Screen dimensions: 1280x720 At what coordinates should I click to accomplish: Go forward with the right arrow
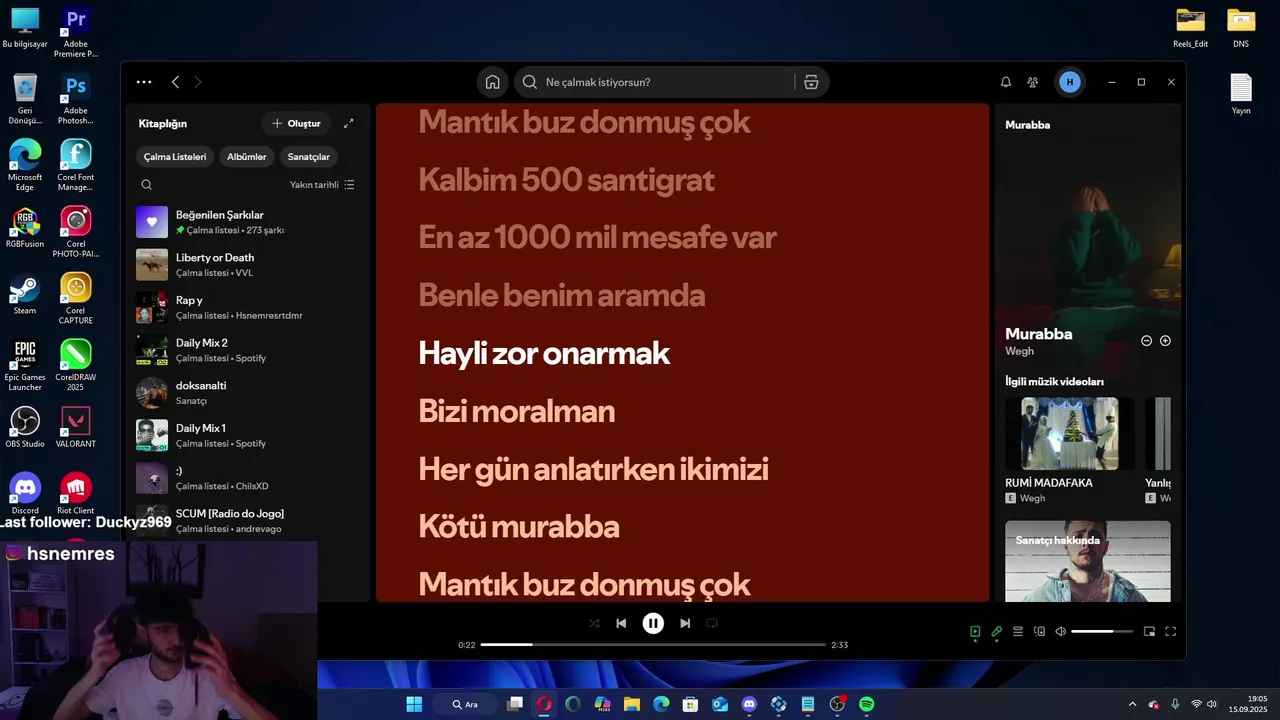[197, 82]
